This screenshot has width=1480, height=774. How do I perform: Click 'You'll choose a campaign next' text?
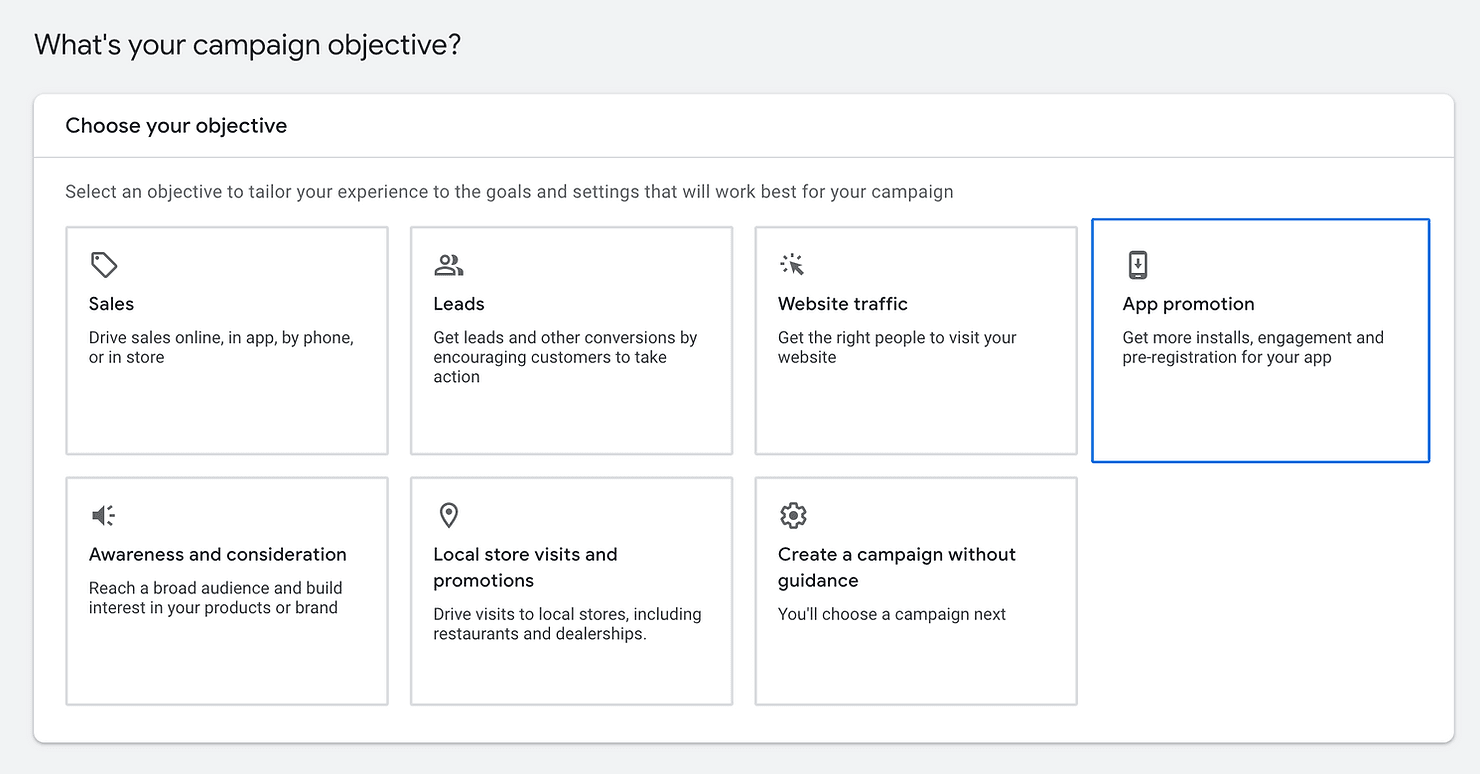[x=891, y=614]
